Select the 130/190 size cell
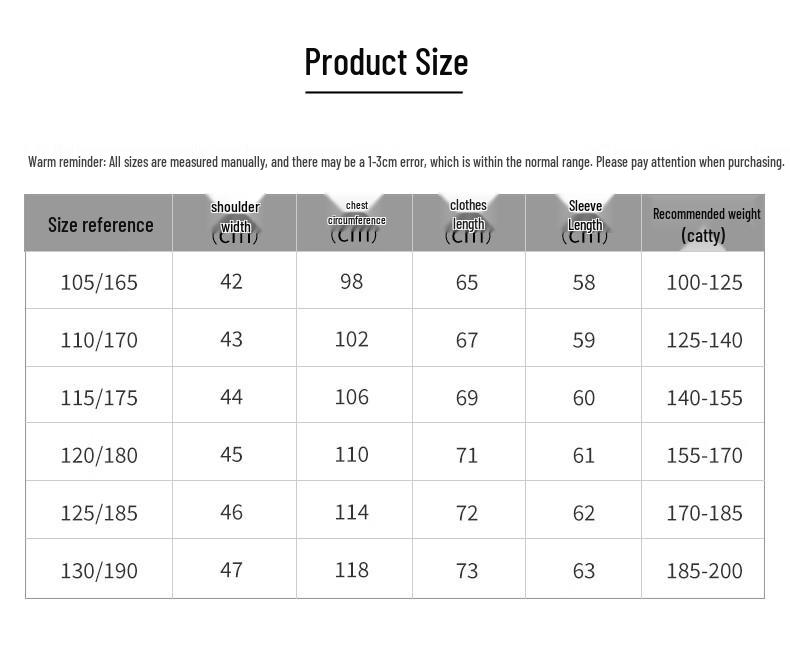 tap(99, 571)
